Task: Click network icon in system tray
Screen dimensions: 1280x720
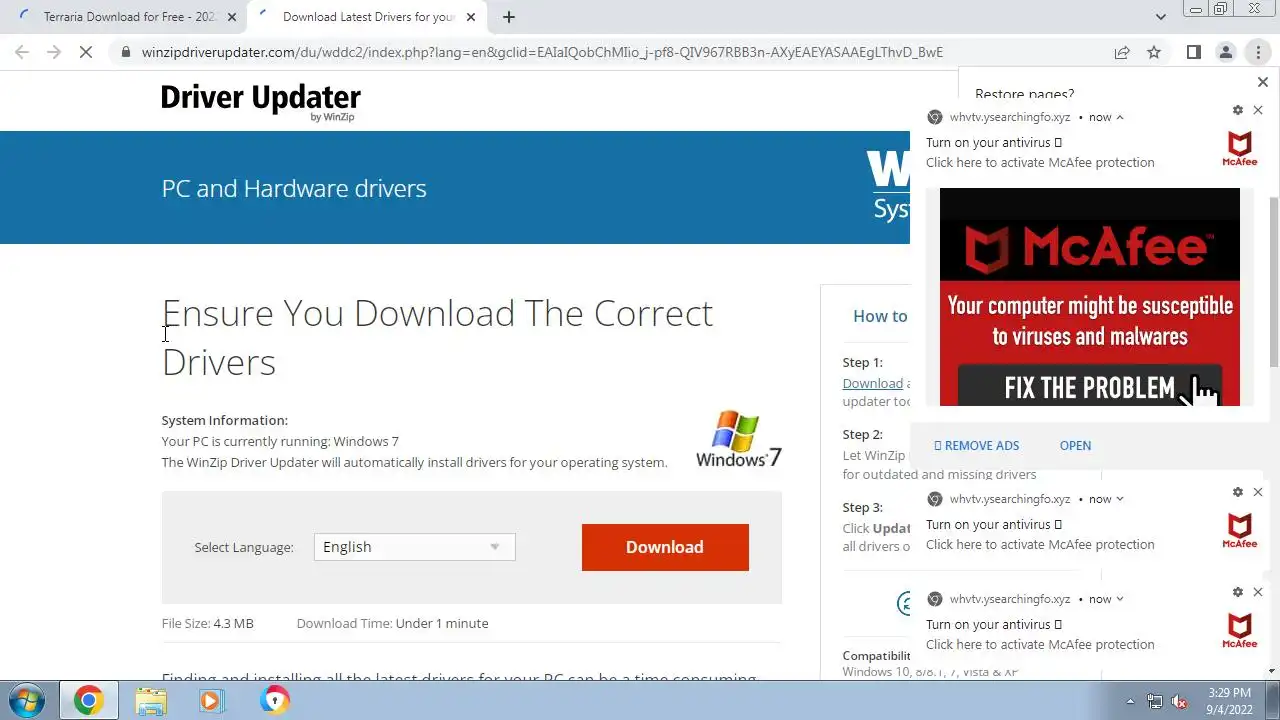Action: (1155, 701)
